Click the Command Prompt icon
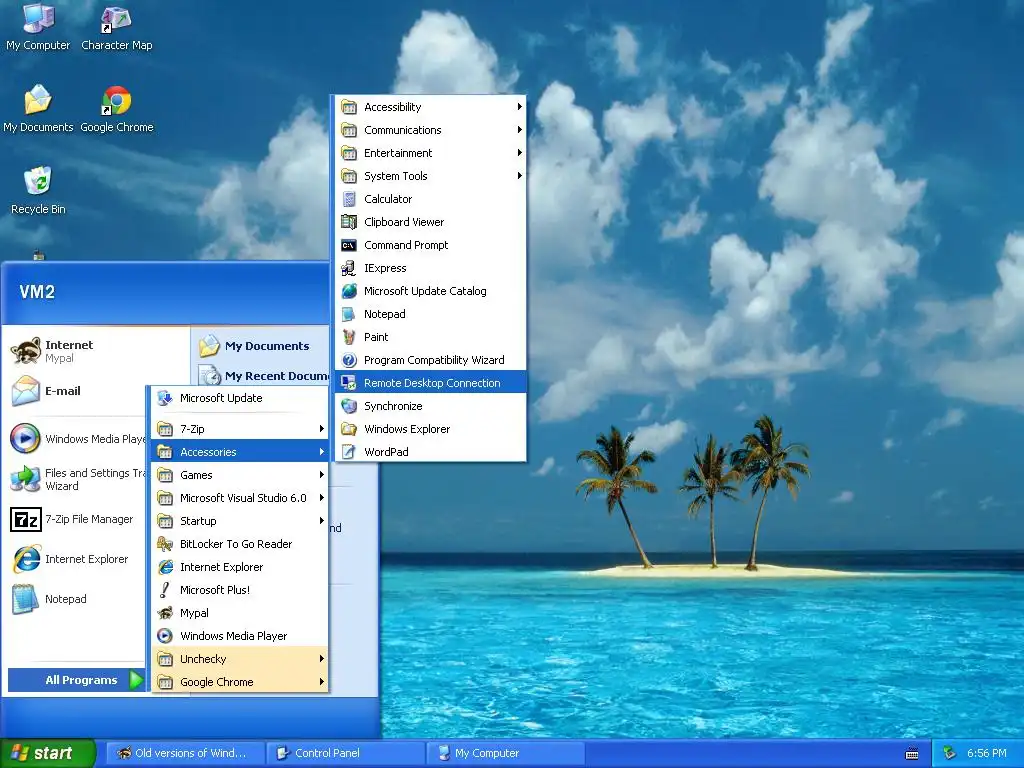Screen dimensions: 1024x768 pyautogui.click(x=349, y=246)
